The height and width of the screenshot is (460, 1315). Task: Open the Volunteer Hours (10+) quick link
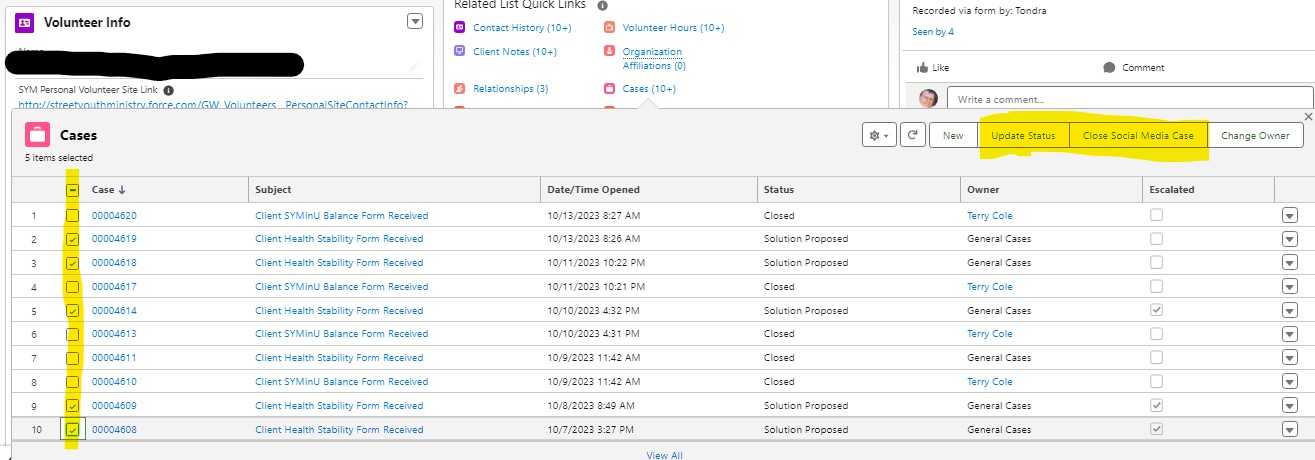pyautogui.click(x=673, y=28)
